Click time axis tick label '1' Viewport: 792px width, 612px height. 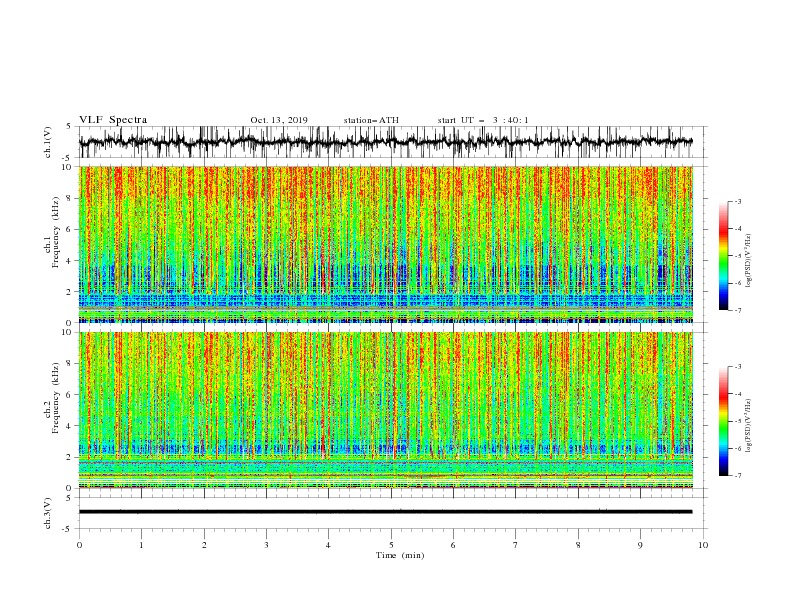[x=141, y=545]
